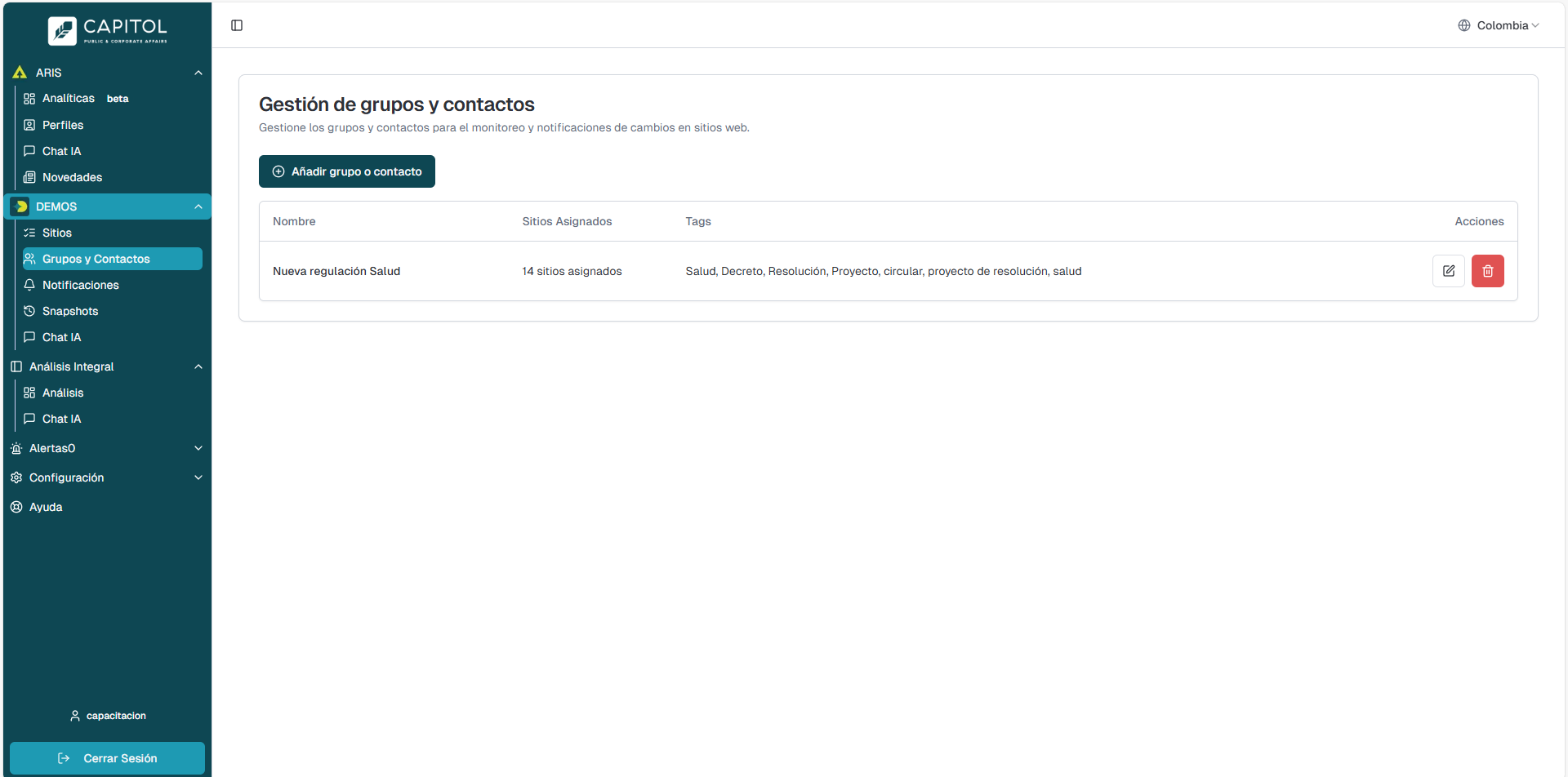Collapse the ARIS section

[x=198, y=73]
